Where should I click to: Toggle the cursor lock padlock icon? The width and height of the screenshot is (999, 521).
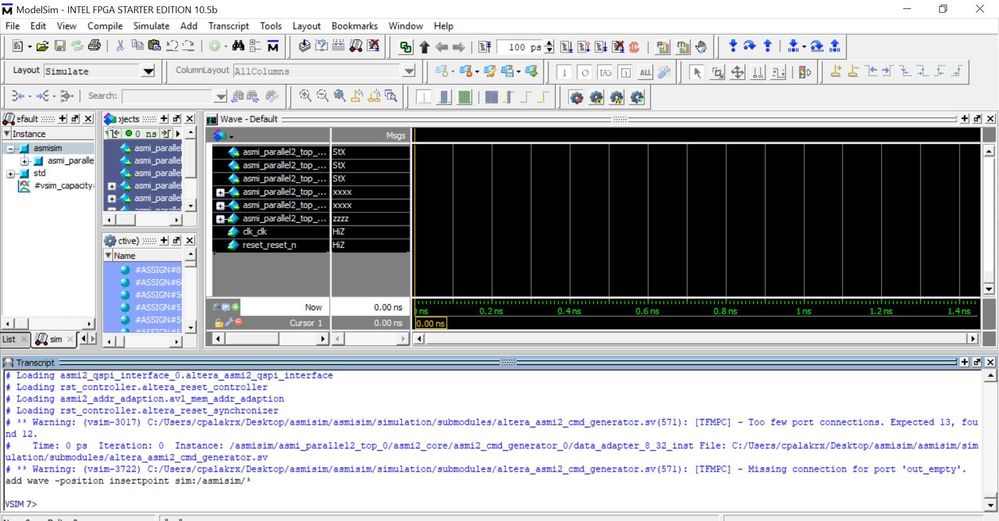coord(219,323)
